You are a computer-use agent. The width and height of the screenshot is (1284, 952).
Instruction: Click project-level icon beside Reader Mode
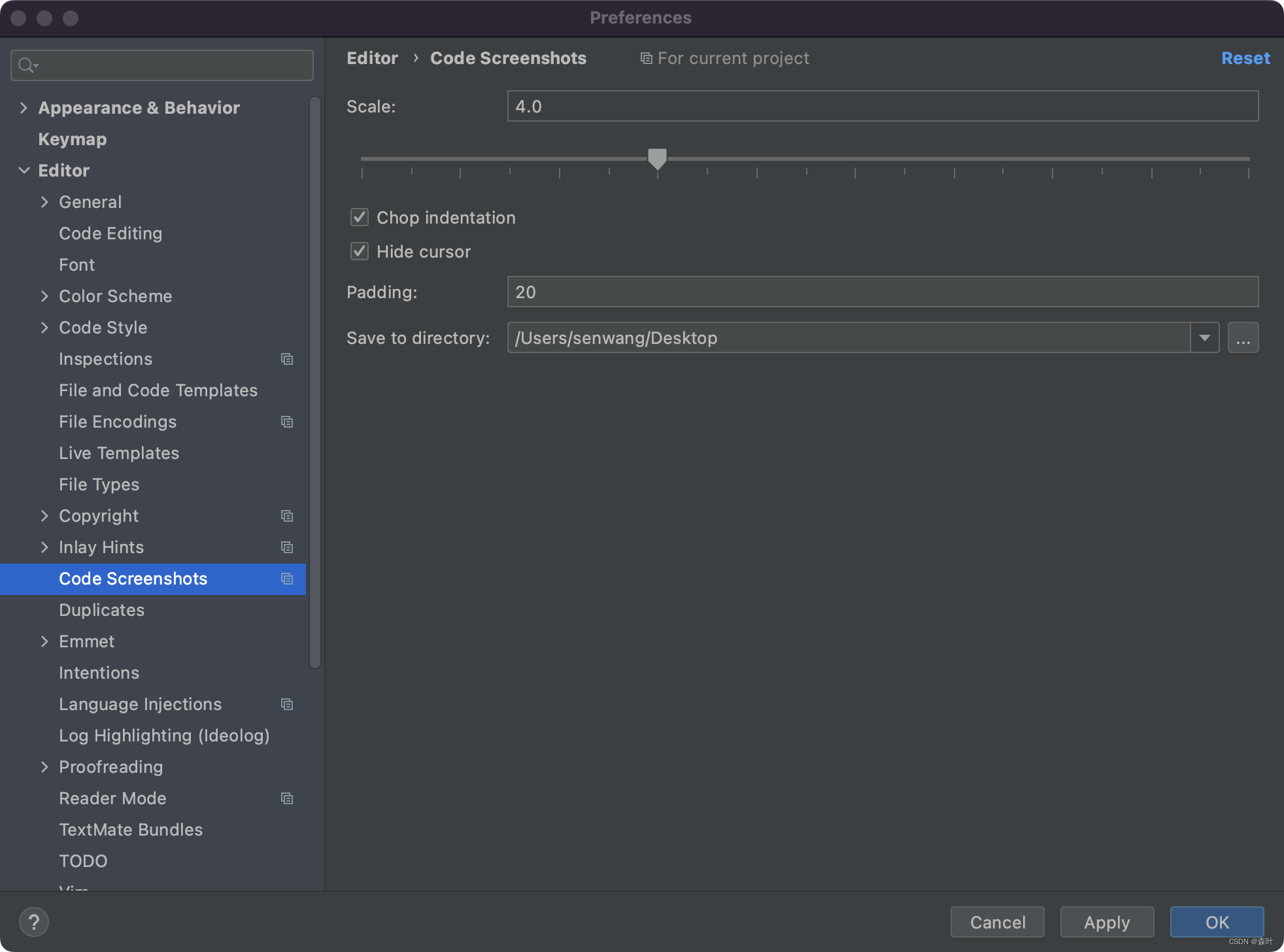(x=286, y=798)
